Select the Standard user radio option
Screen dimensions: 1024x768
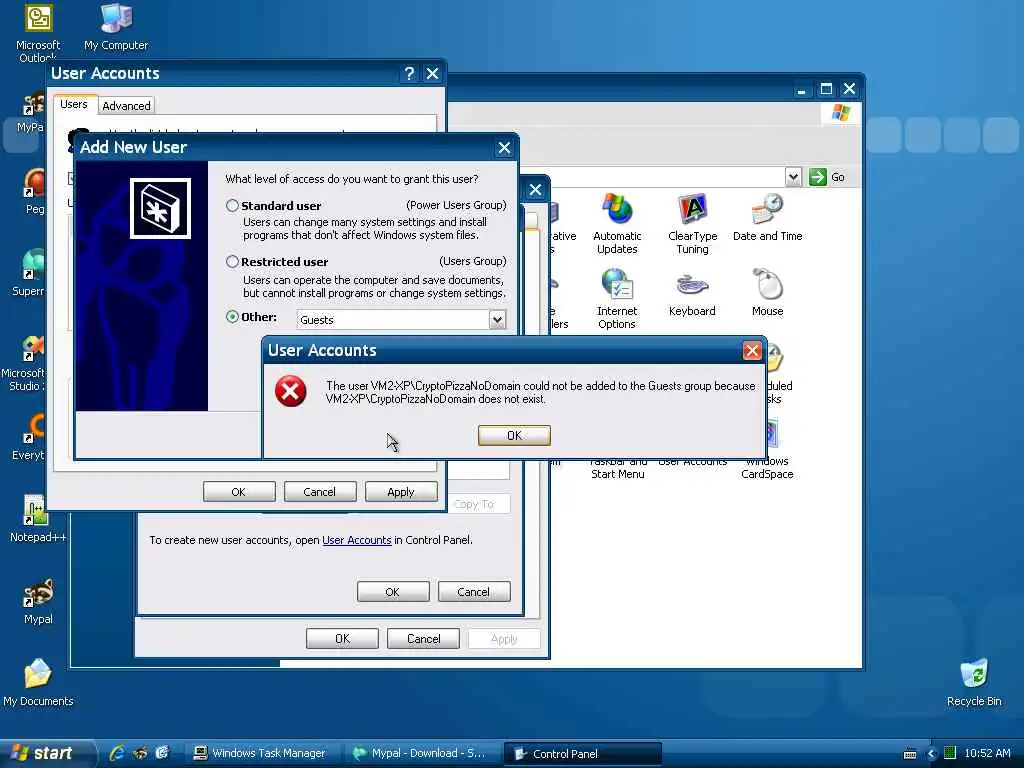click(232, 206)
